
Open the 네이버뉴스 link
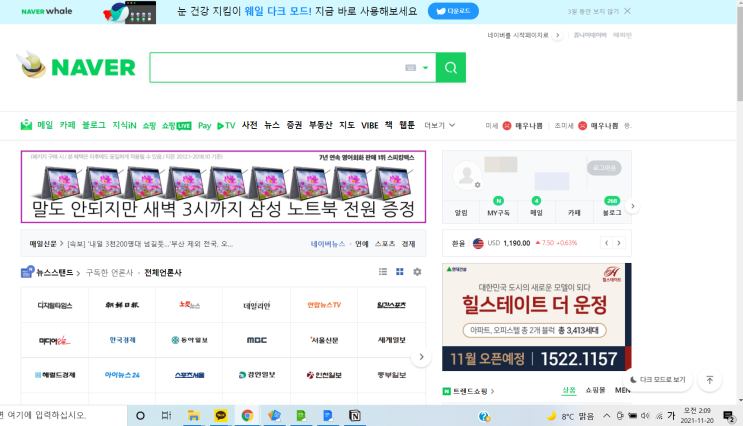pos(327,244)
